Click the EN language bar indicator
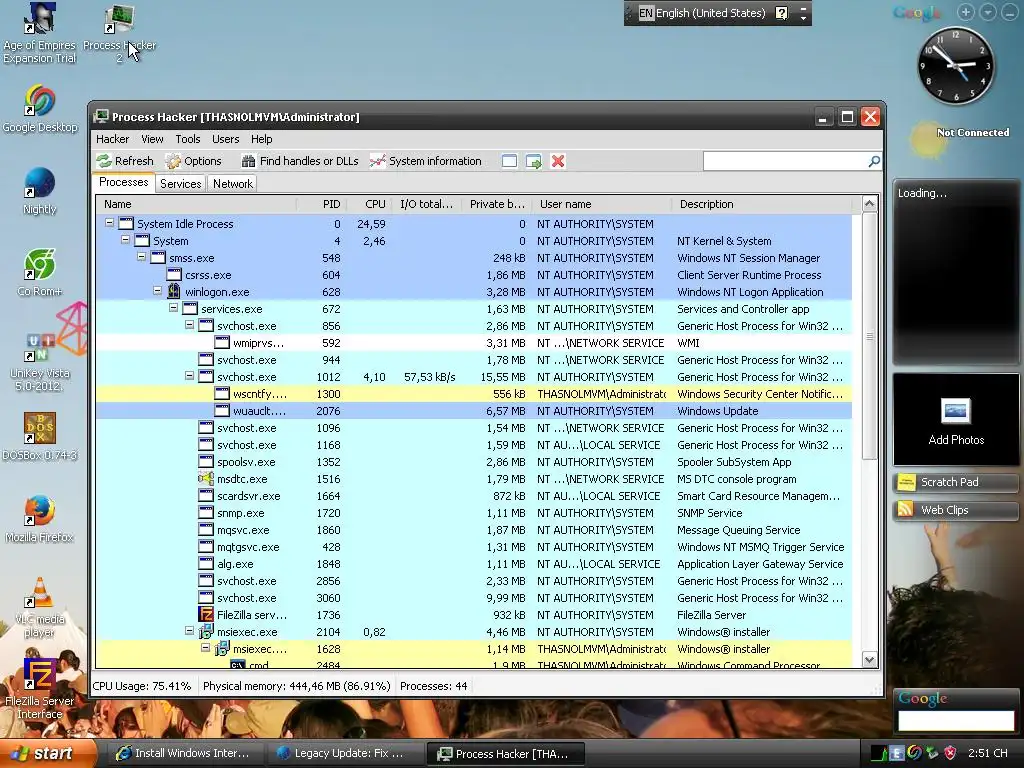Screen dimensions: 1024x768 coord(646,13)
